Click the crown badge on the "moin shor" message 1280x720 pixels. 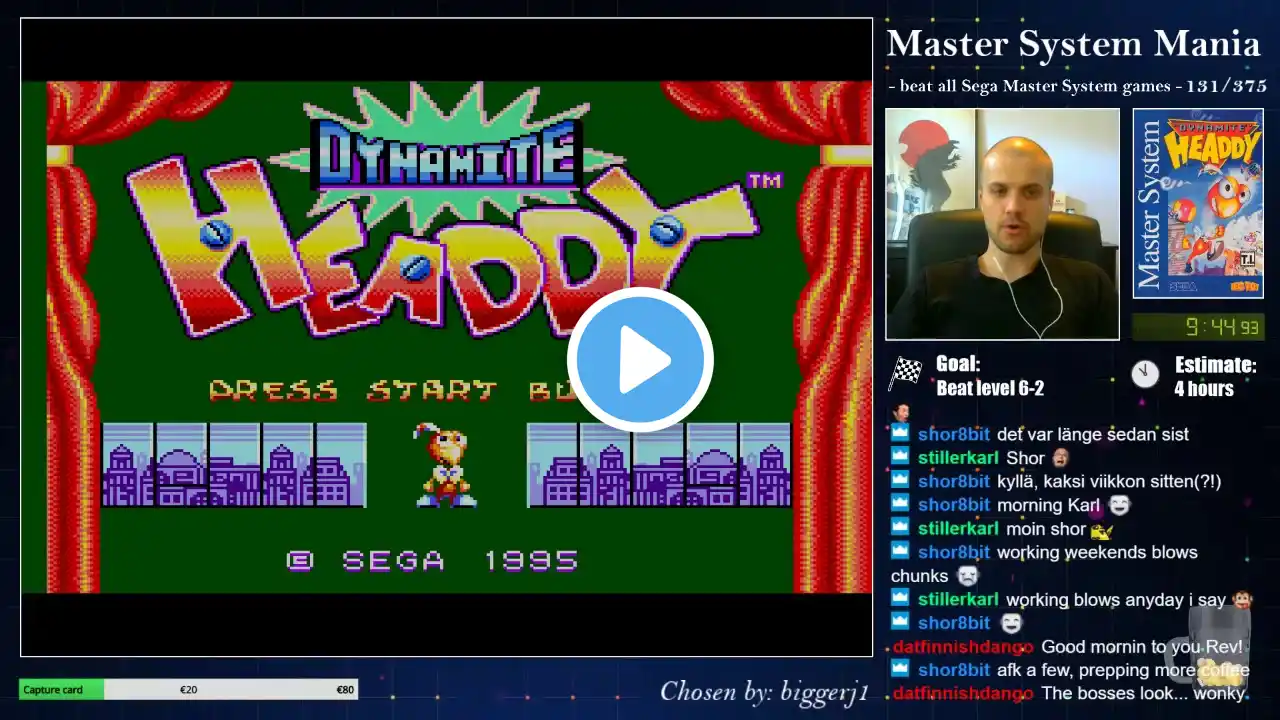[900, 529]
